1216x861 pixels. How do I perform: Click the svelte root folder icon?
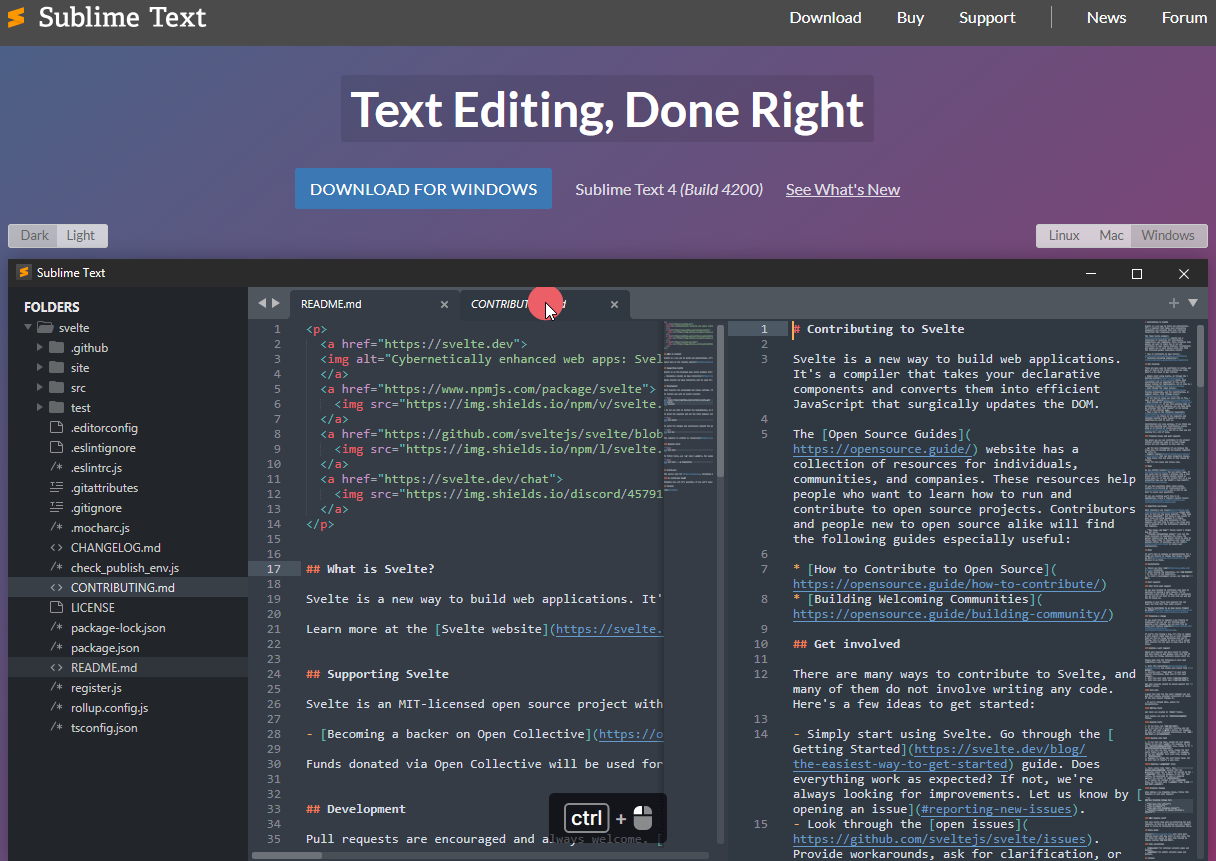(x=45, y=328)
